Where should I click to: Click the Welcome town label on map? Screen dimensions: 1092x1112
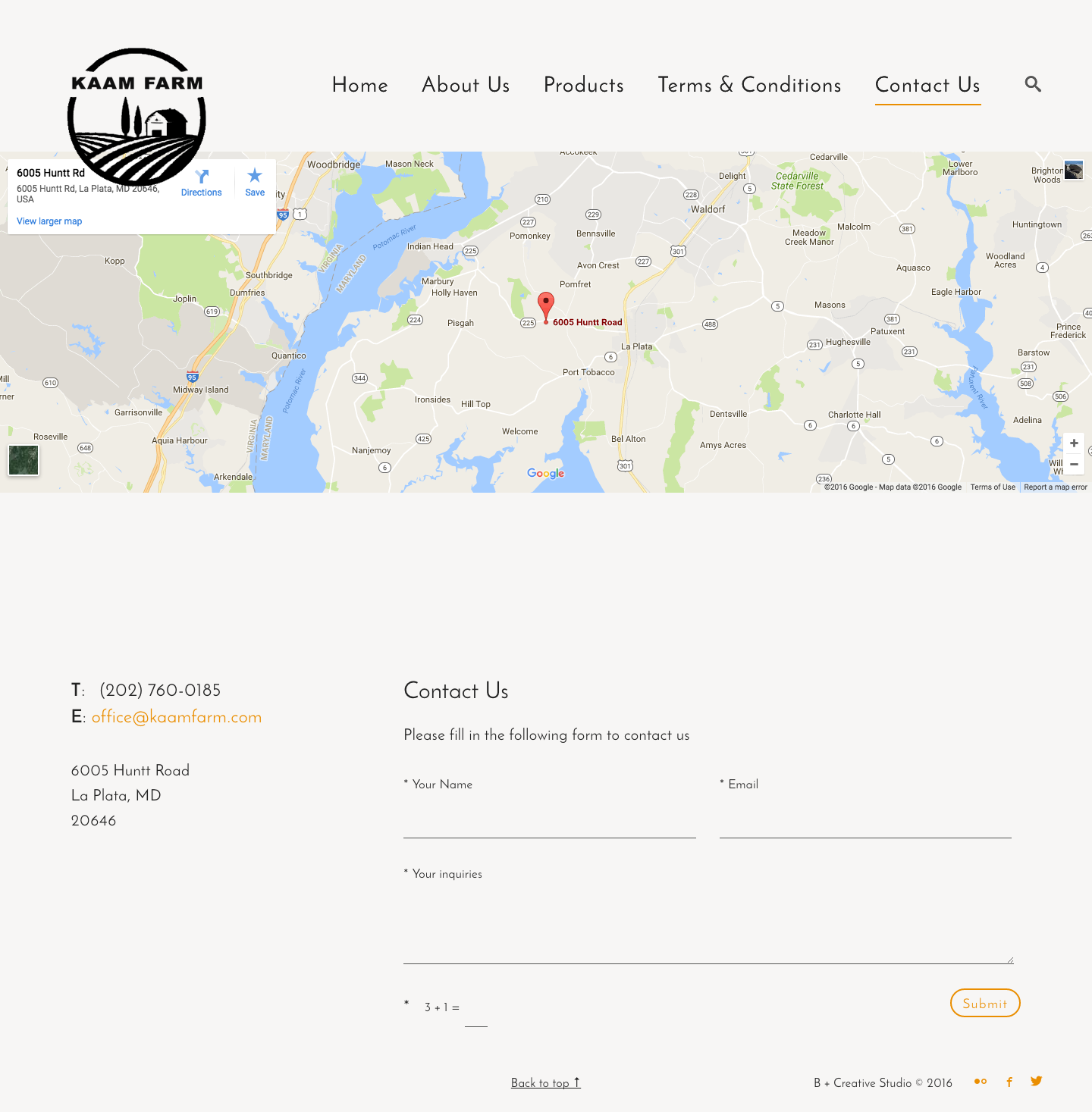[520, 431]
